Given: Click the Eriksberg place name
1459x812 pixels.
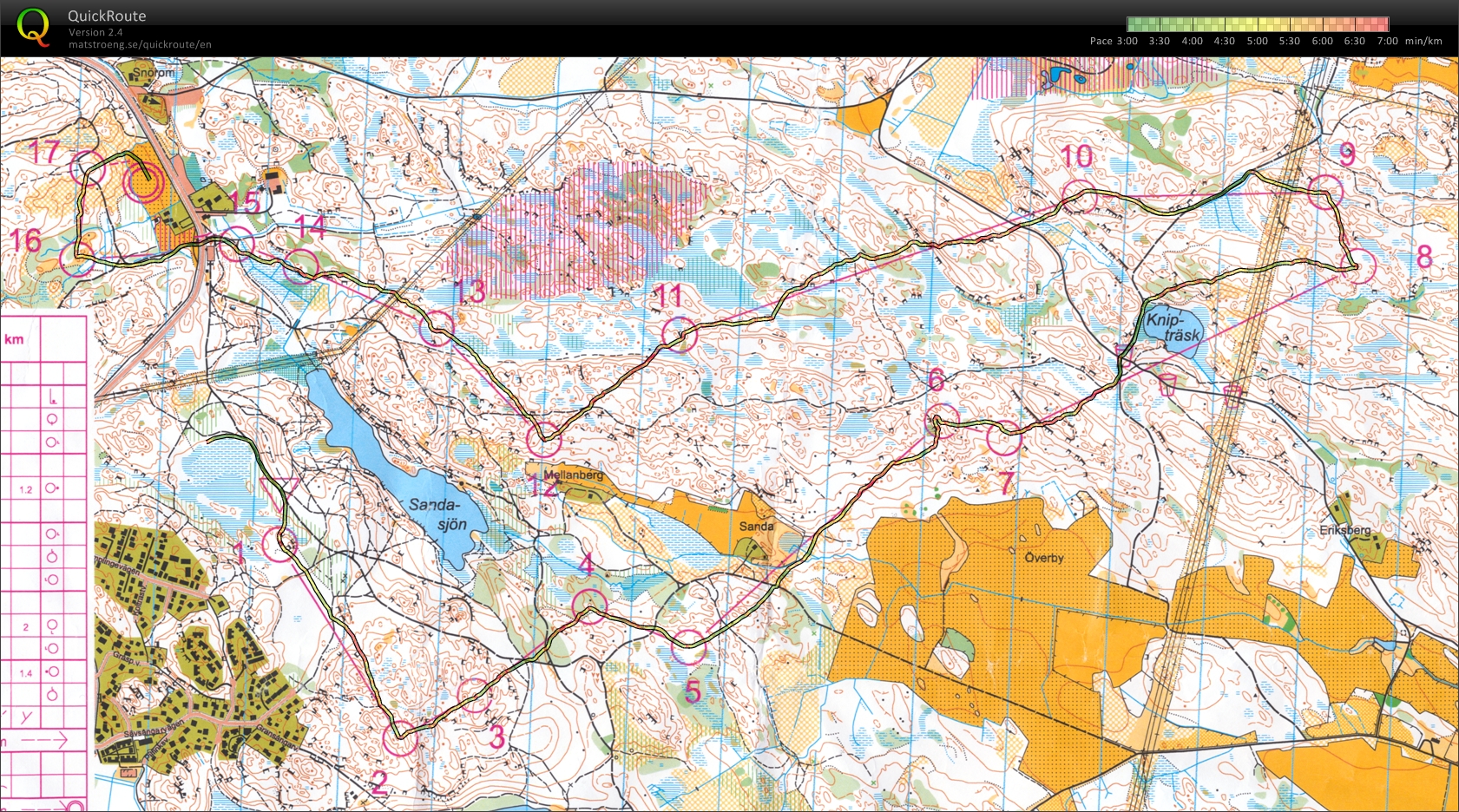Looking at the screenshot, I should pos(1345,530).
